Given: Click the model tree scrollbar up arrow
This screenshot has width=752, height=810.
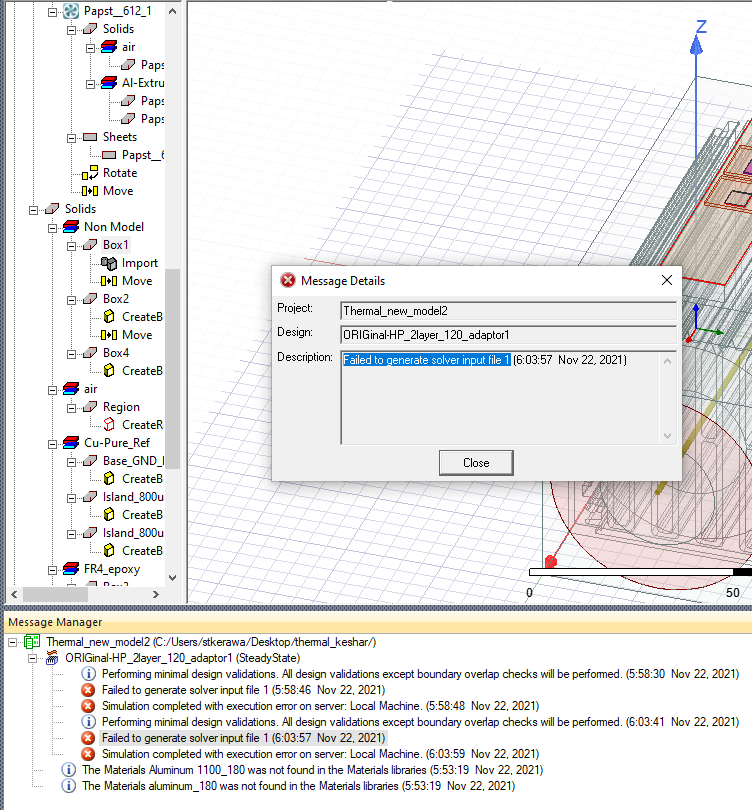Looking at the screenshot, I should point(172,11).
